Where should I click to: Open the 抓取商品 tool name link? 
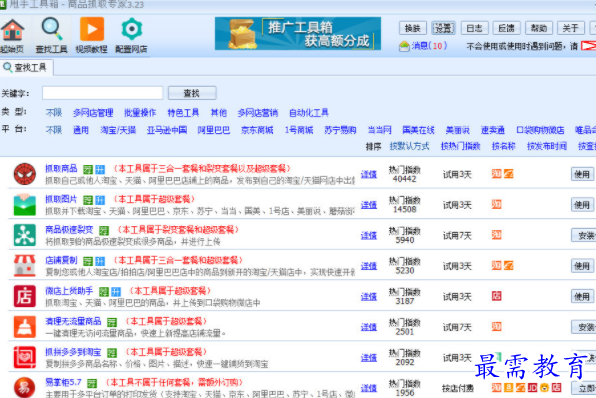pyautogui.click(x=61, y=168)
